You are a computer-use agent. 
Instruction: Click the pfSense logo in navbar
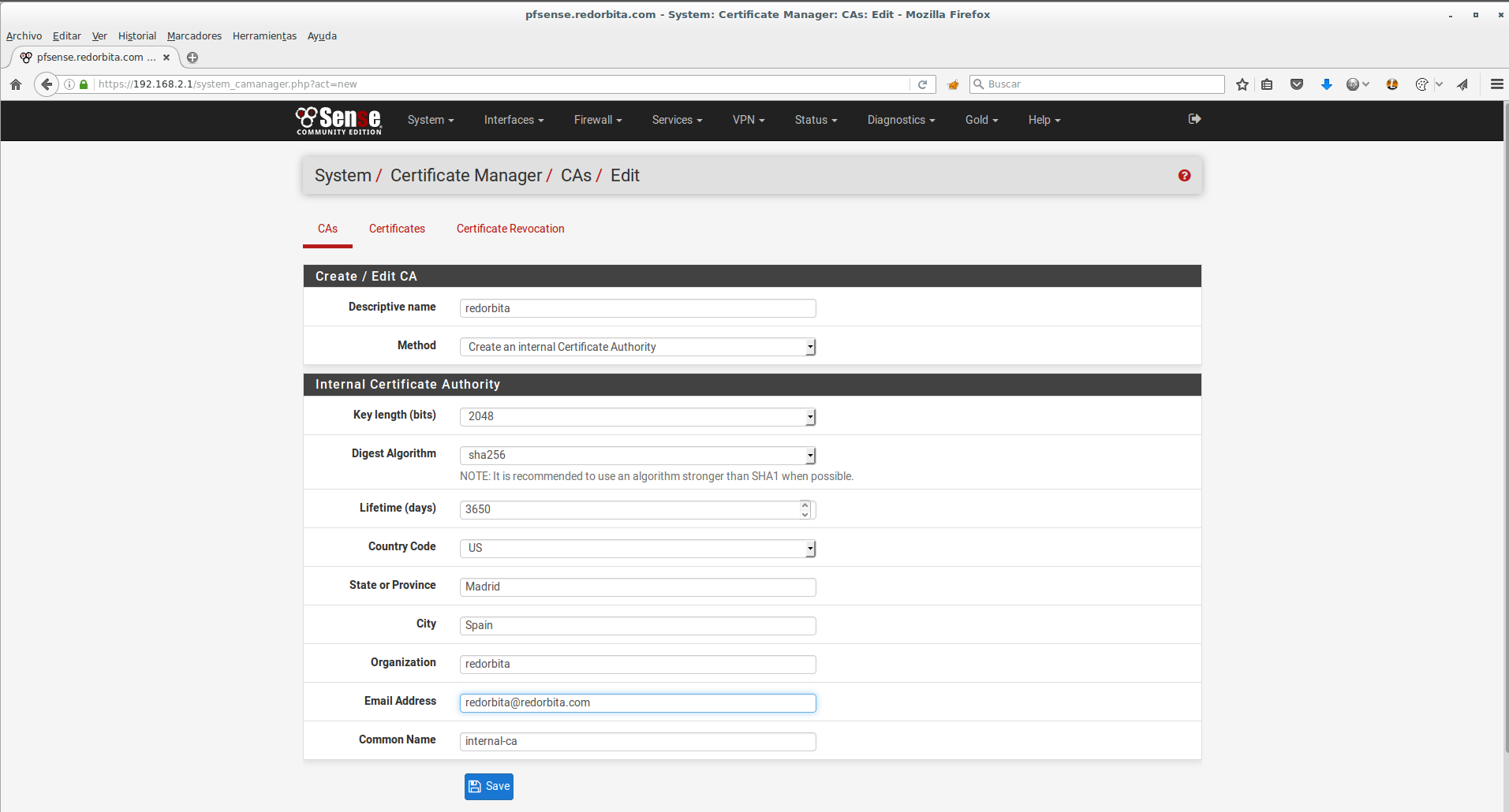click(x=339, y=120)
